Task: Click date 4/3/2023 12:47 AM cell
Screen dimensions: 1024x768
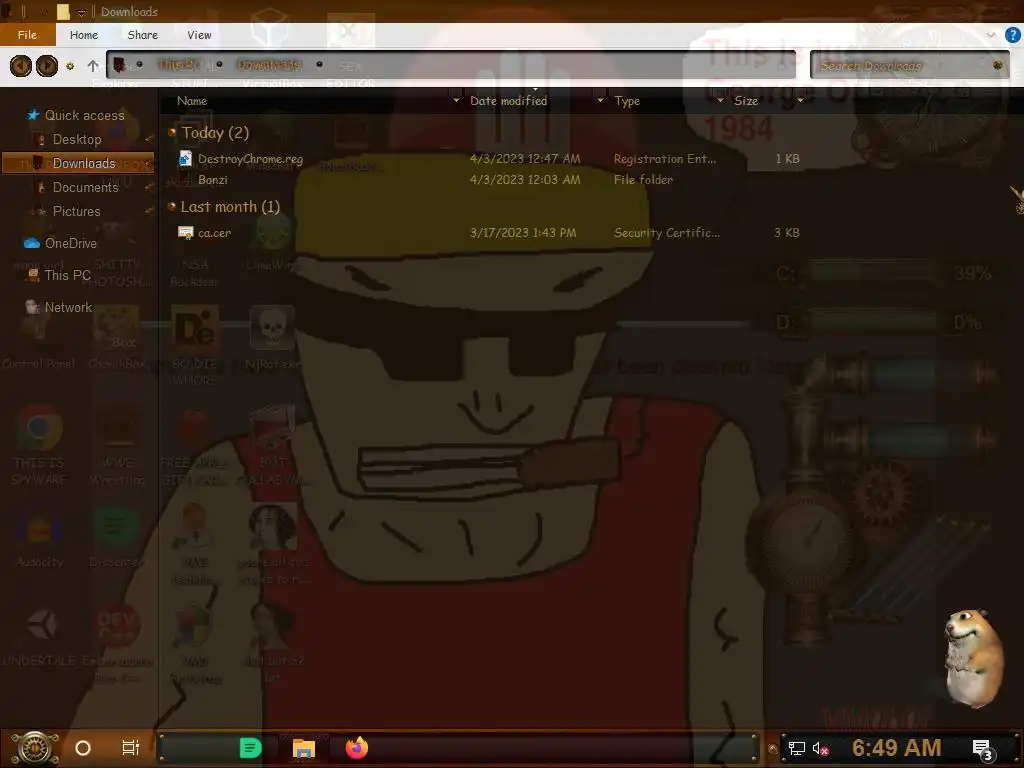Action: pos(525,159)
